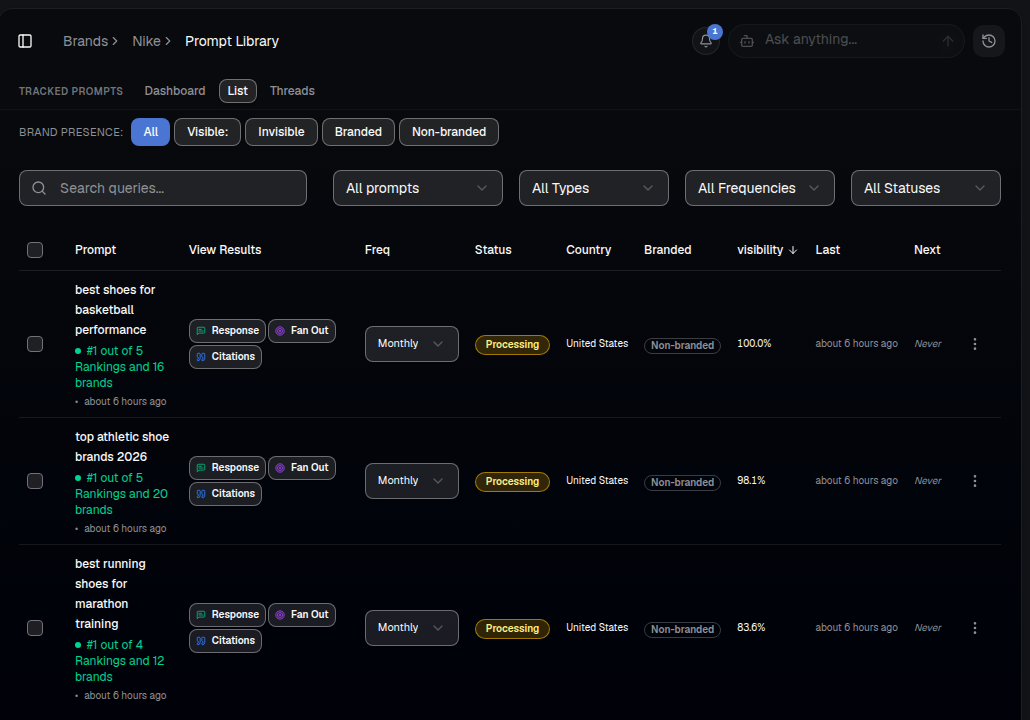This screenshot has height=720, width=1030.
Task: Toggle the sidebar panel icon
Action: coord(25,41)
